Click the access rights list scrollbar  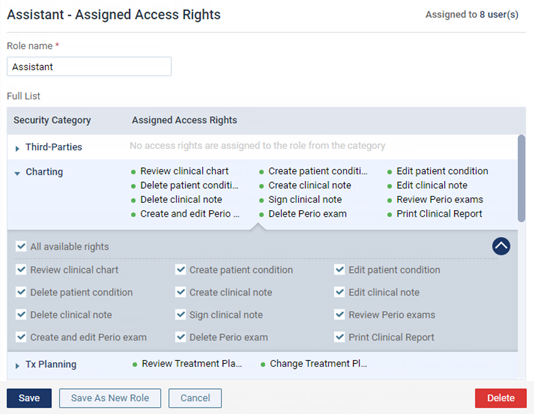[521, 178]
